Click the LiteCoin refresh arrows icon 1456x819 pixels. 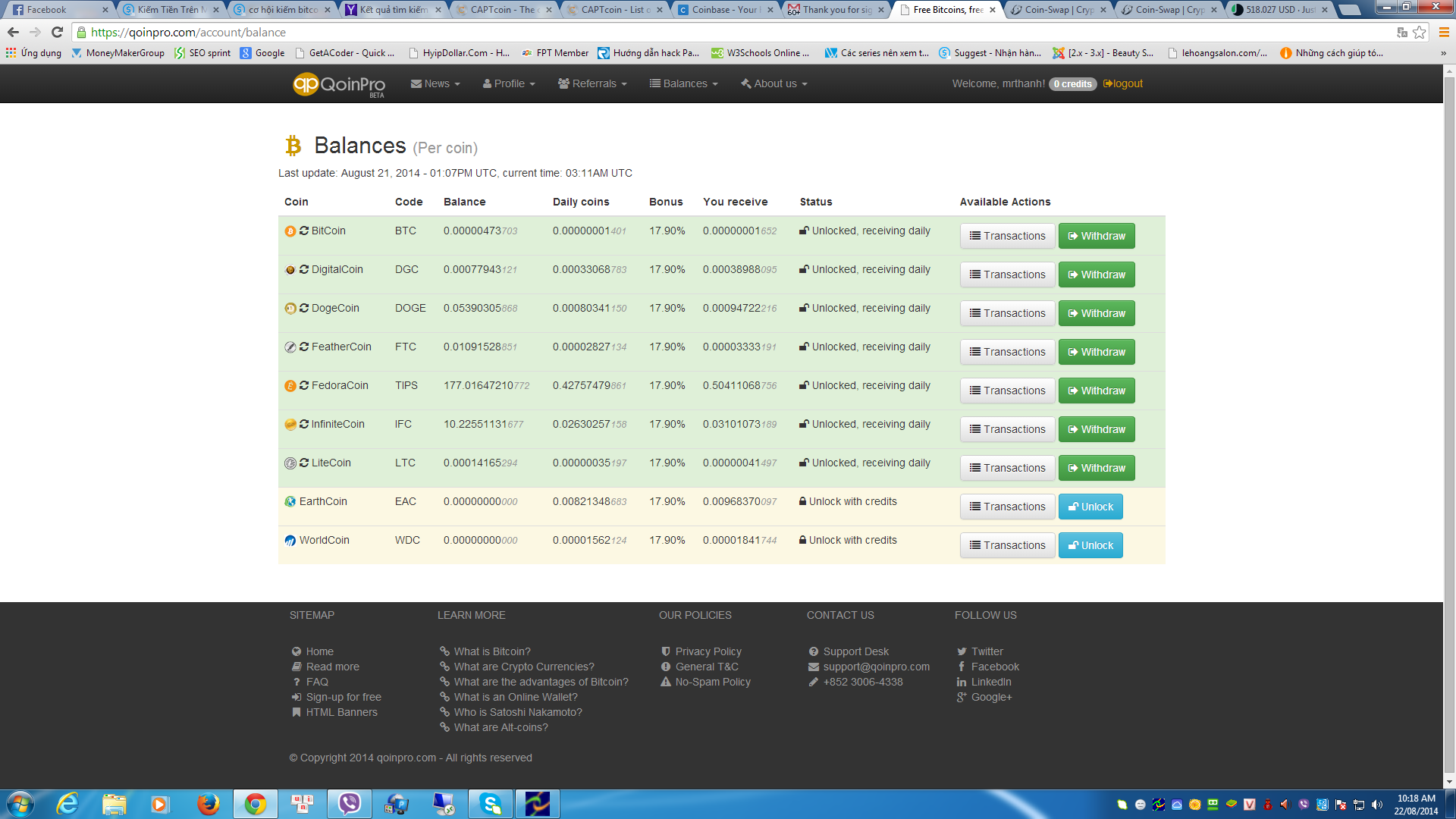pyautogui.click(x=304, y=463)
